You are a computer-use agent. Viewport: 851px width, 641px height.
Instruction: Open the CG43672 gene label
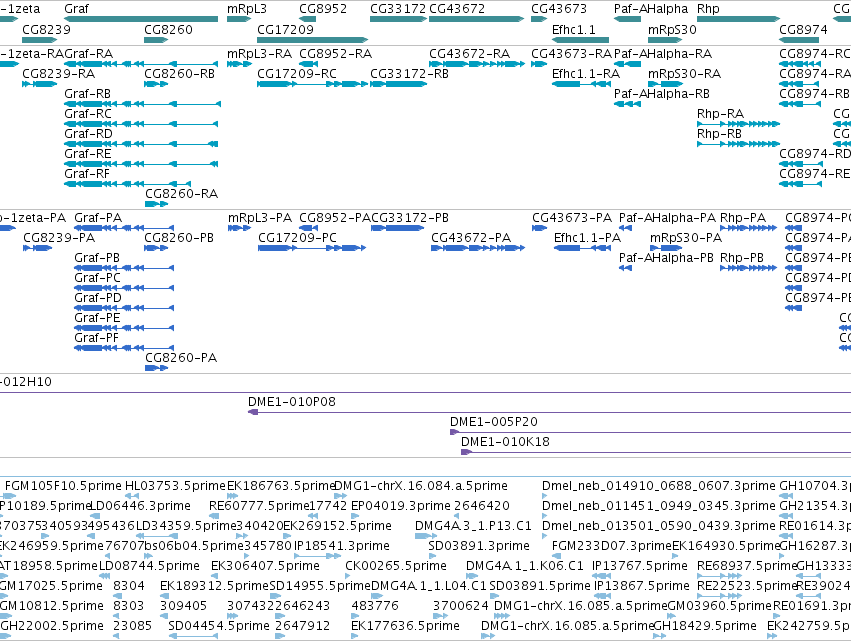point(457,9)
